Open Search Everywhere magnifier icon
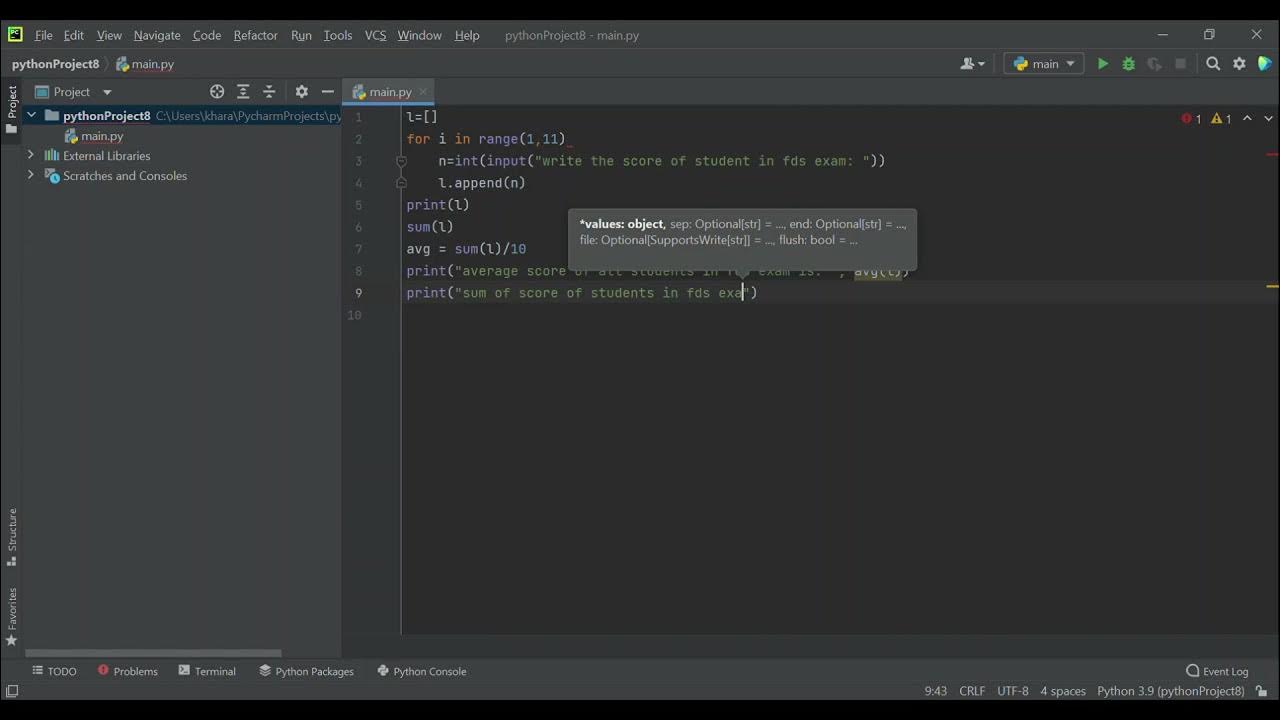The height and width of the screenshot is (720, 1280). click(x=1213, y=64)
